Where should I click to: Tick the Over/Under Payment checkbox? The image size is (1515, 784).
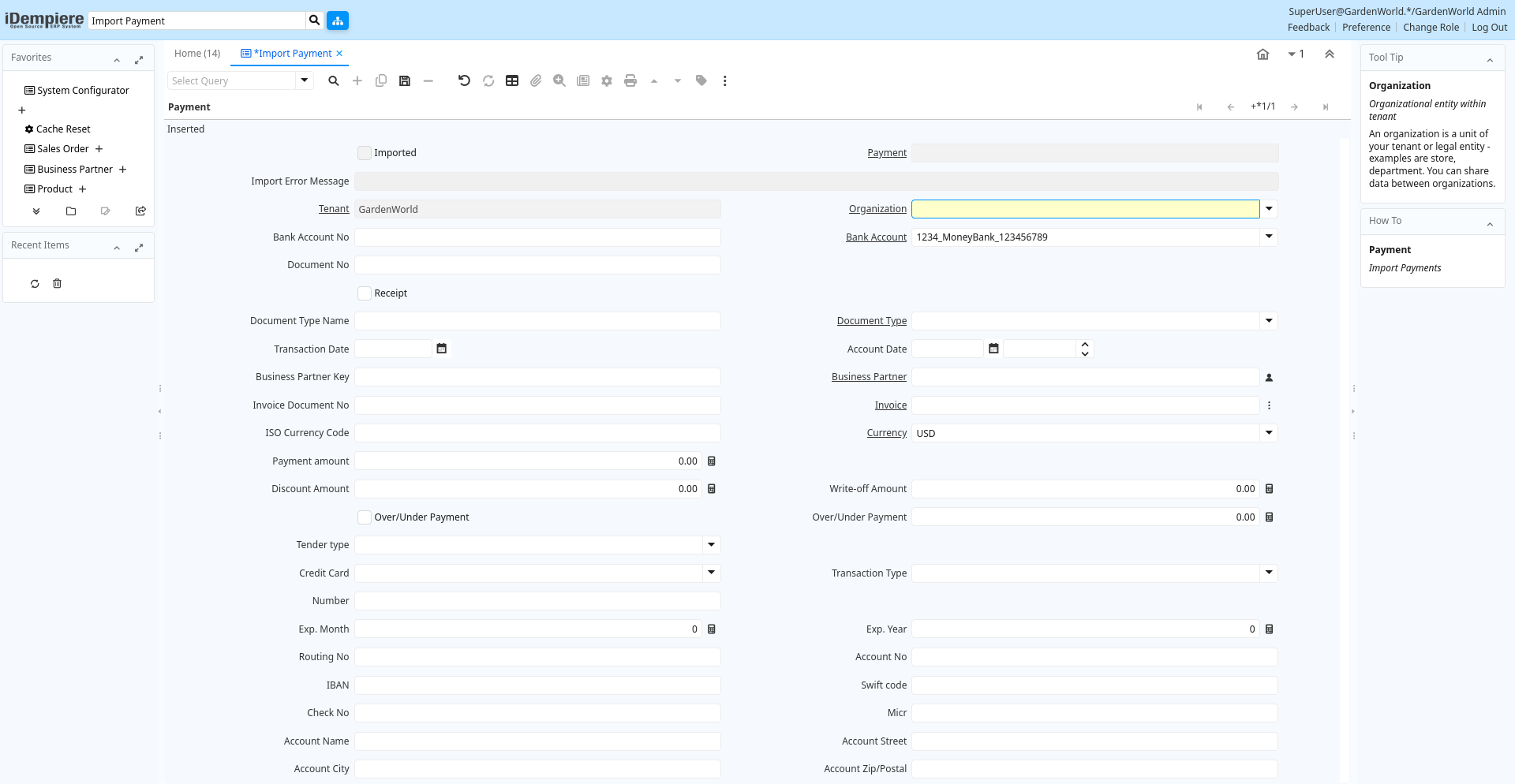[x=365, y=517]
